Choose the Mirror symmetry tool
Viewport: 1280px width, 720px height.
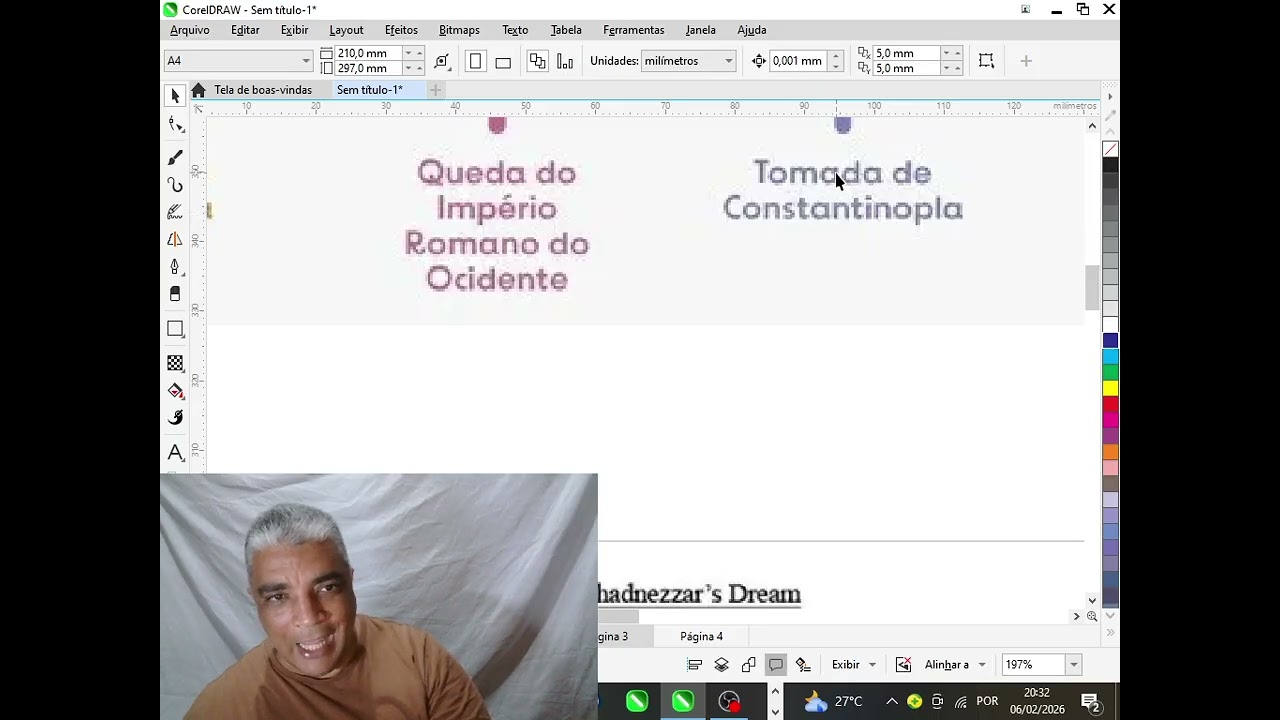176,239
